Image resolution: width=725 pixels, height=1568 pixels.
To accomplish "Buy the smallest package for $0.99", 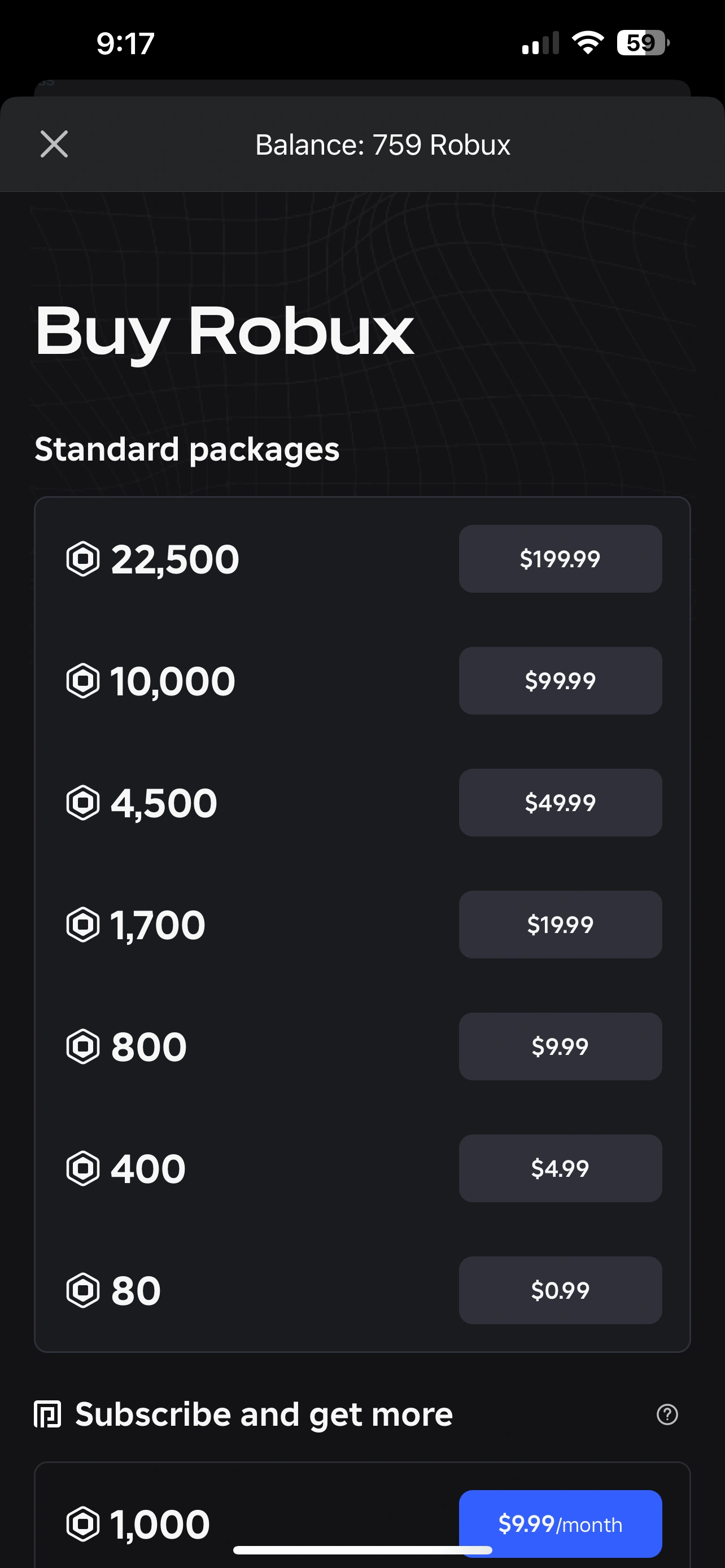I will coord(560,1290).
